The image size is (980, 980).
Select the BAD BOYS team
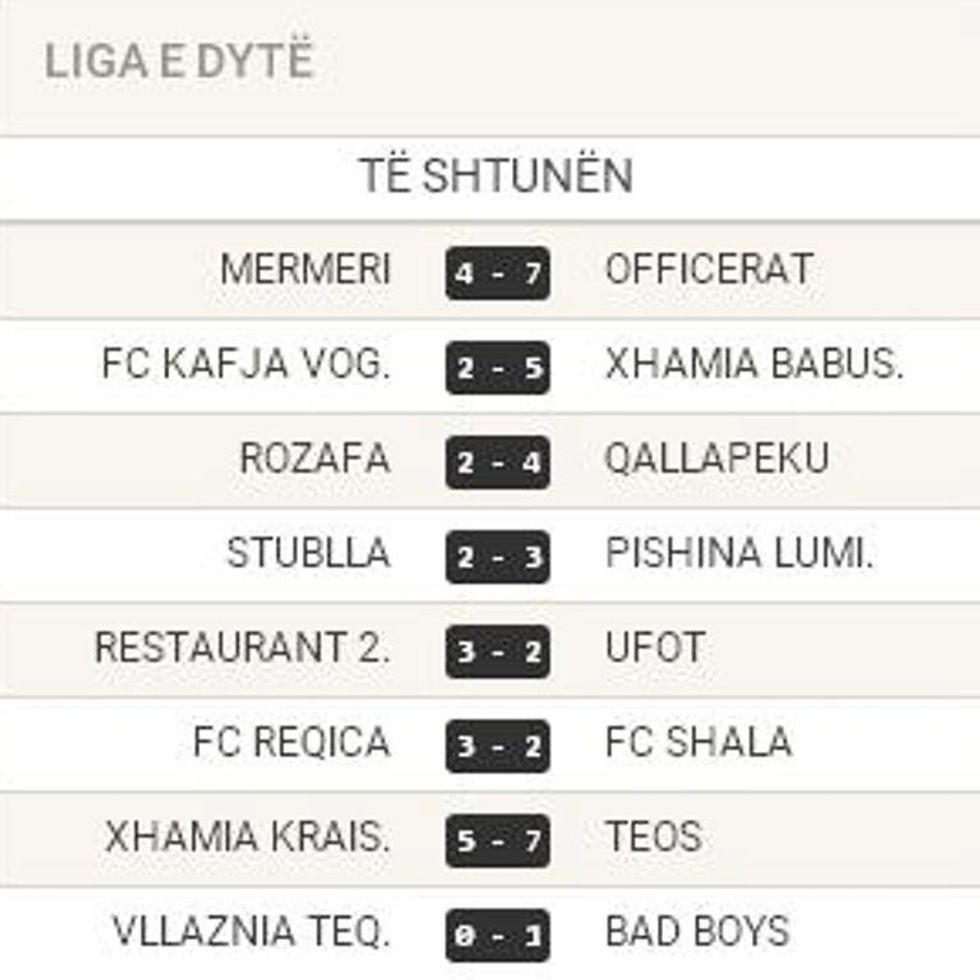point(698,931)
